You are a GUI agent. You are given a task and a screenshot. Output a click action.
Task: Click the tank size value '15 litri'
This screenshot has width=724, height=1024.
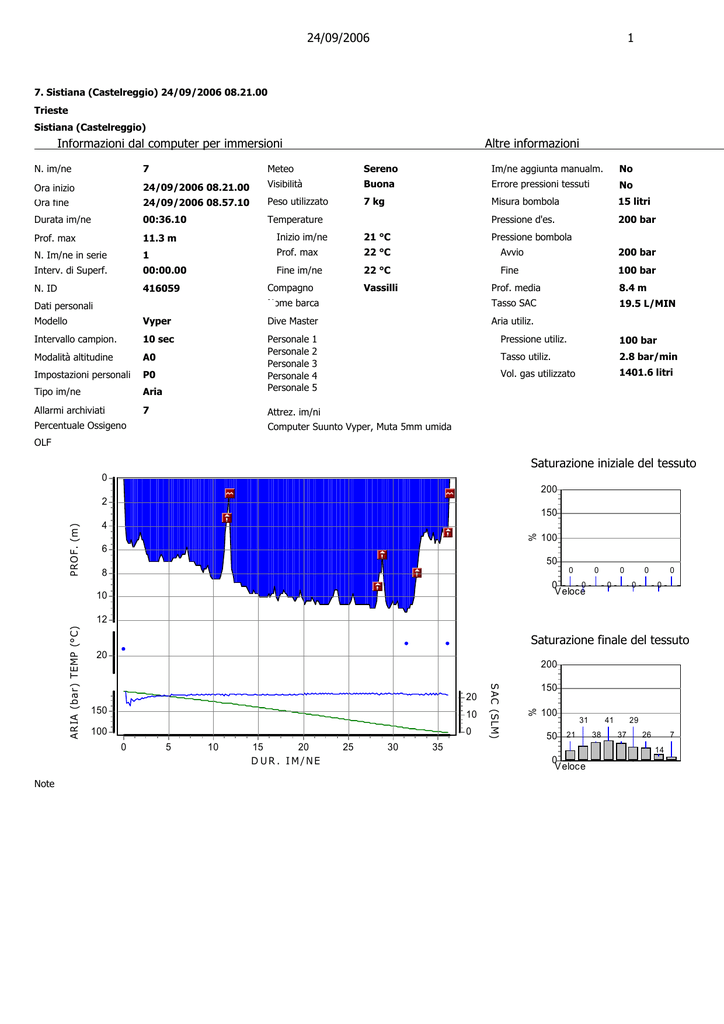(634, 202)
